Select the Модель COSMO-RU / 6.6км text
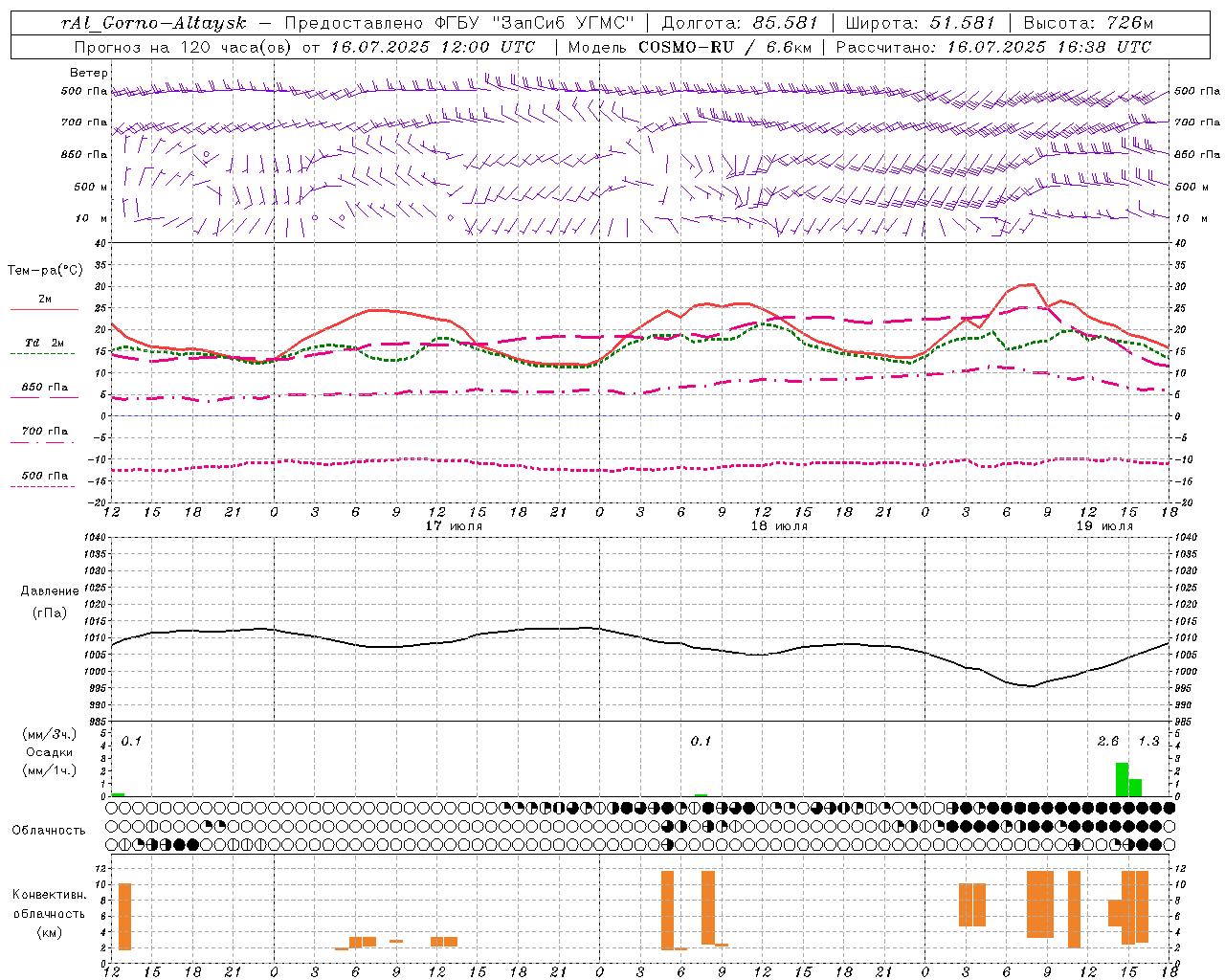 click(690, 47)
